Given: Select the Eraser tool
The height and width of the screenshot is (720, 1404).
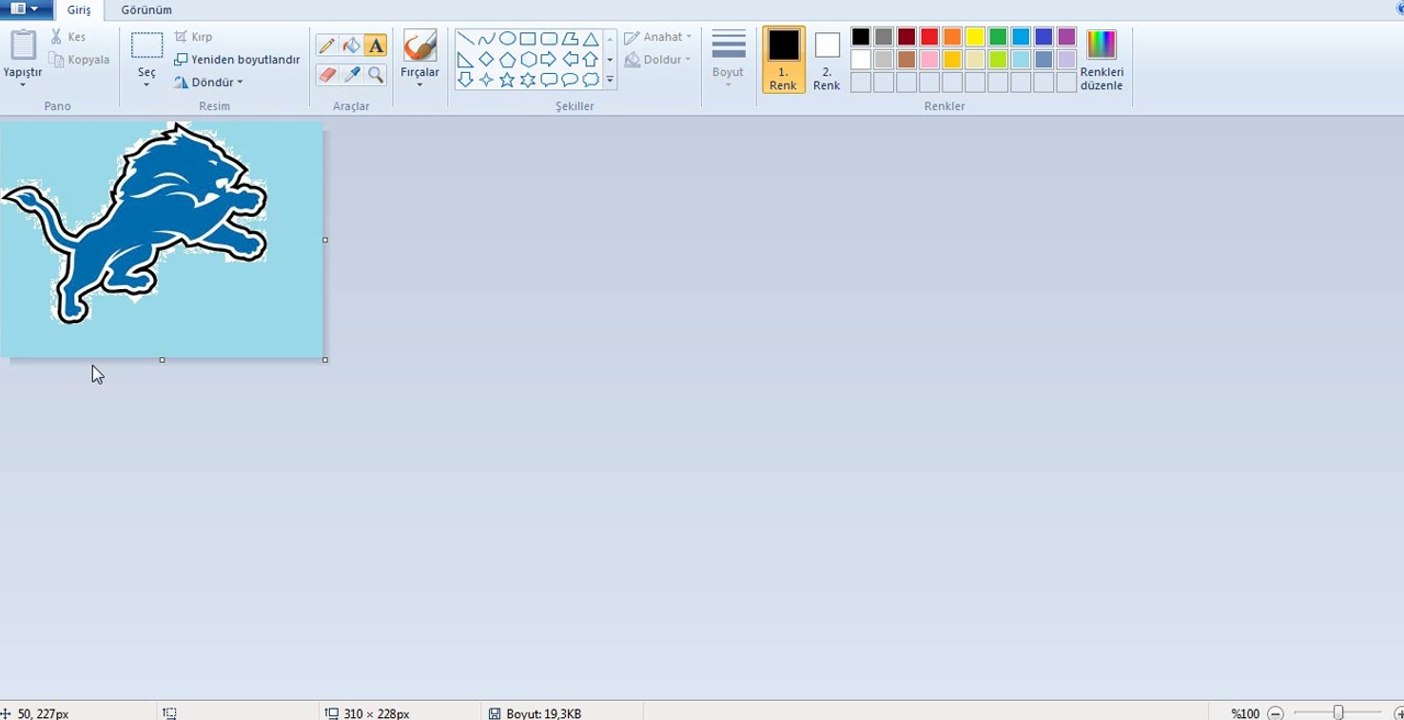Looking at the screenshot, I should tap(326, 75).
